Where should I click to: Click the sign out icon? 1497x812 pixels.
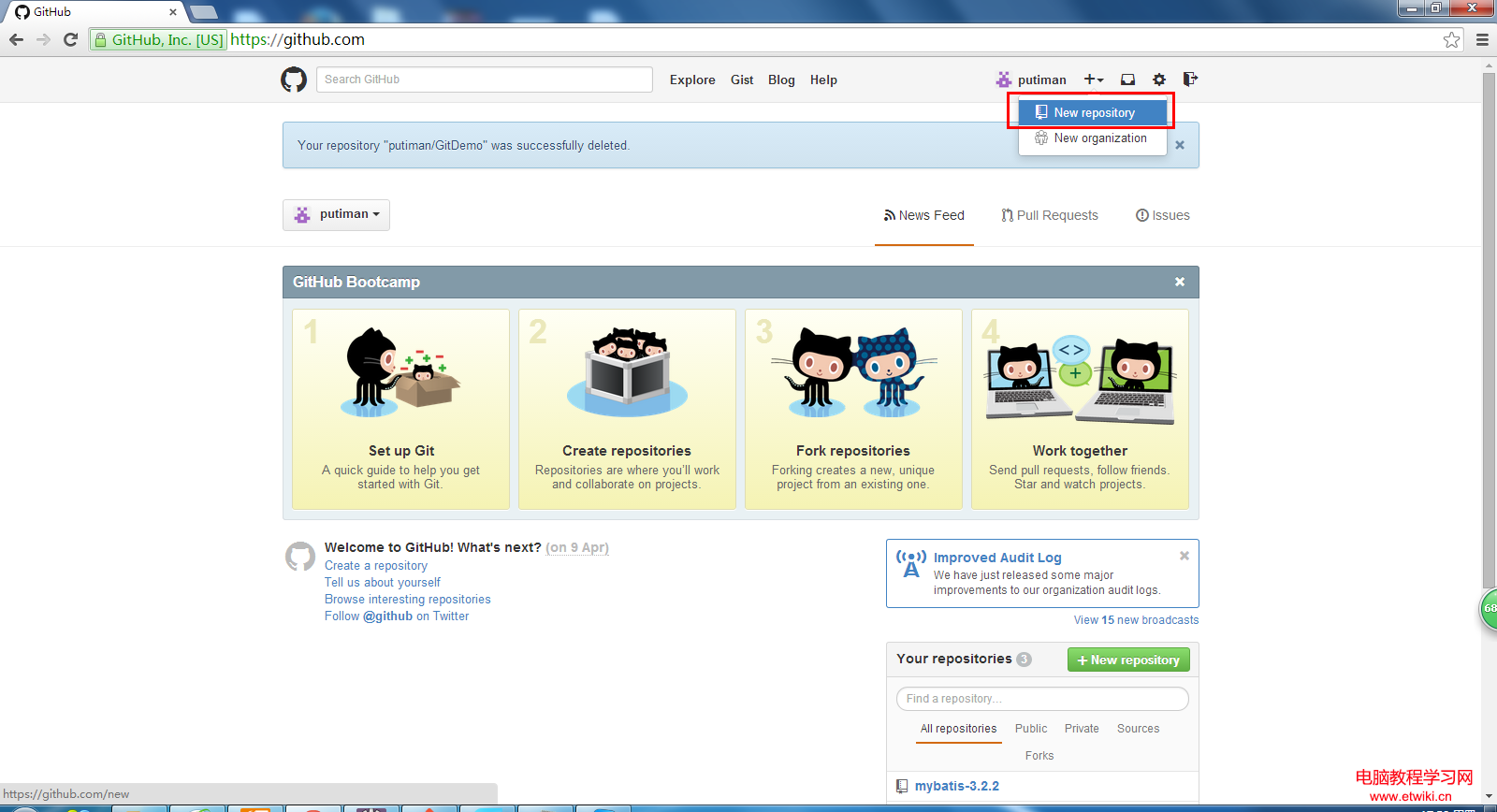click(1190, 80)
